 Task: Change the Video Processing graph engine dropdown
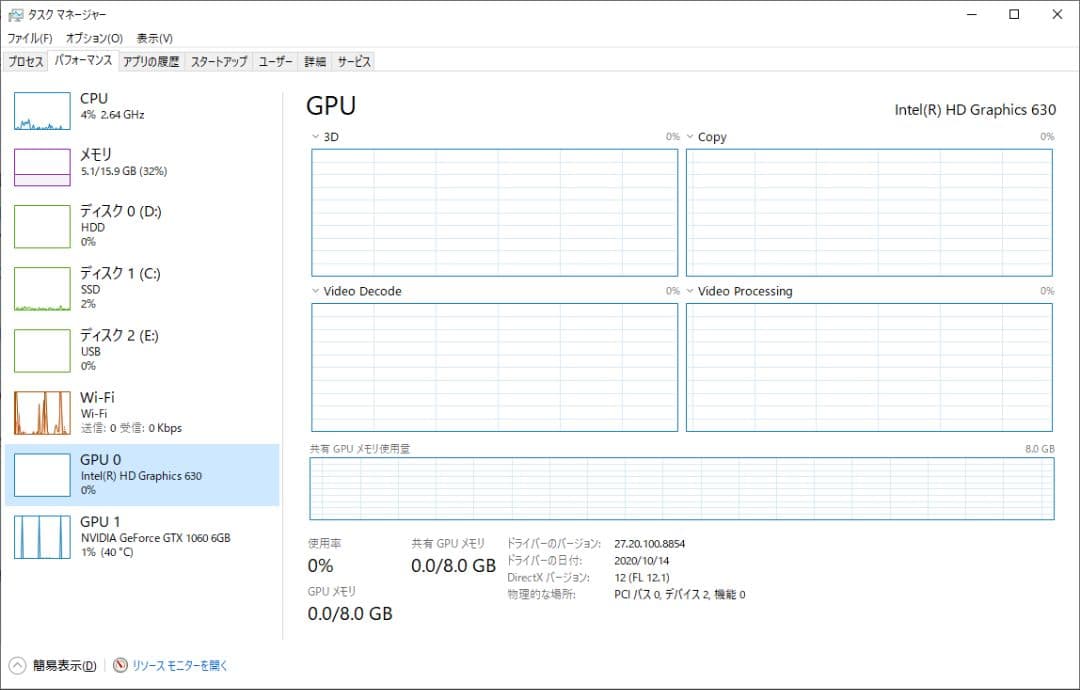(x=690, y=292)
